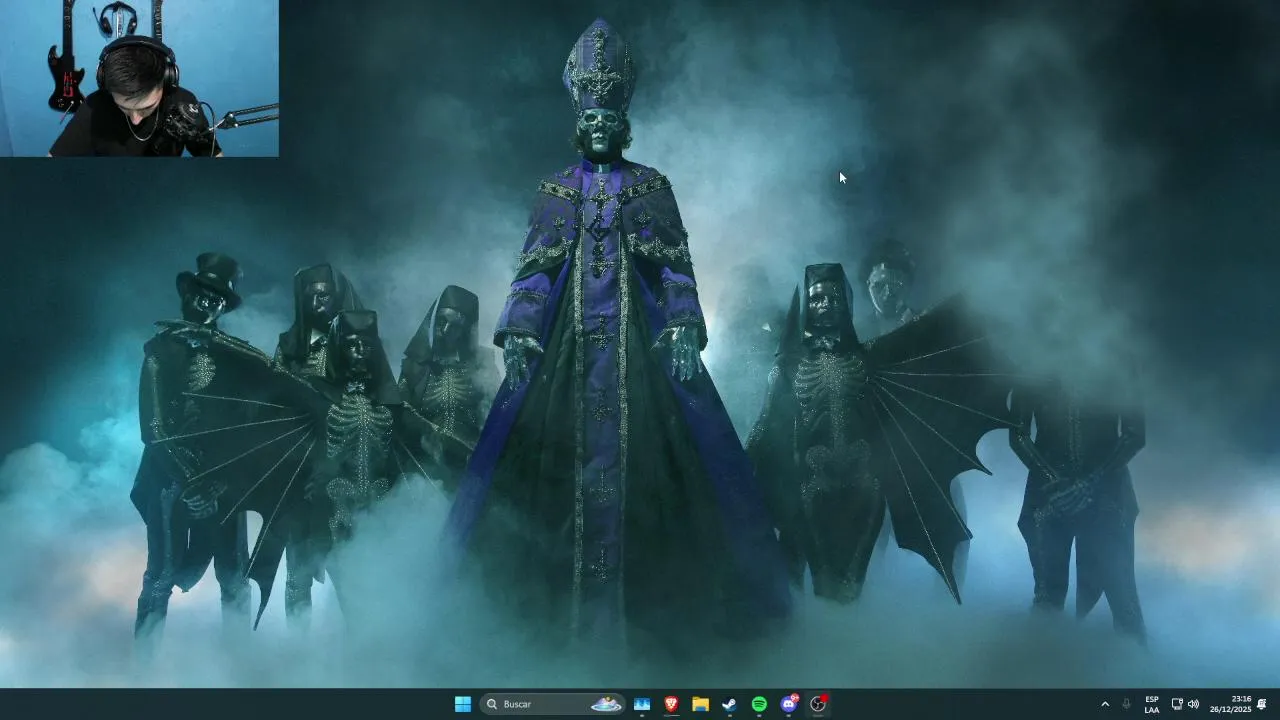Open Discord from the taskbar
The height and width of the screenshot is (720, 1280).
[789, 704]
